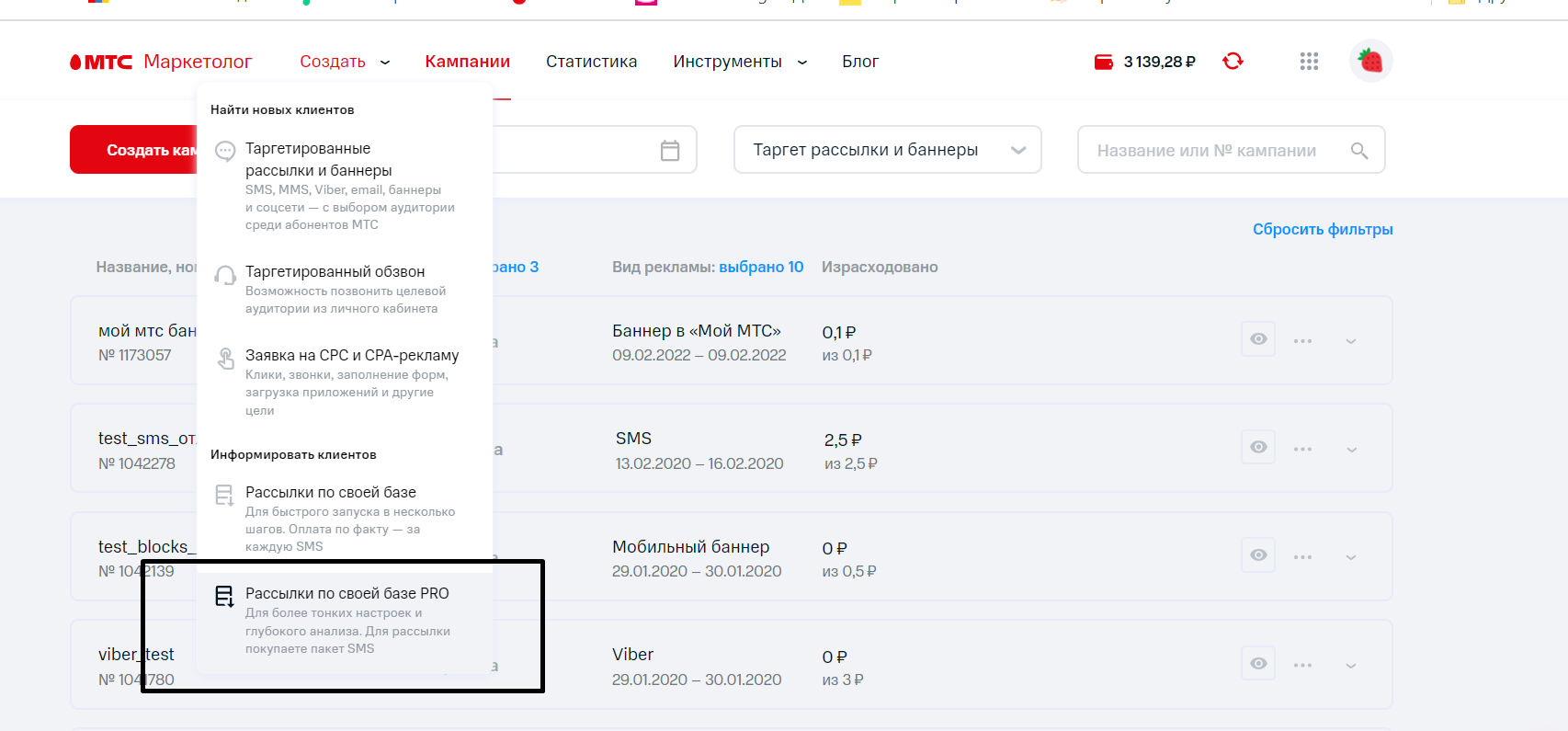
Task: Click the search magnifier icon
Action: (x=1359, y=151)
